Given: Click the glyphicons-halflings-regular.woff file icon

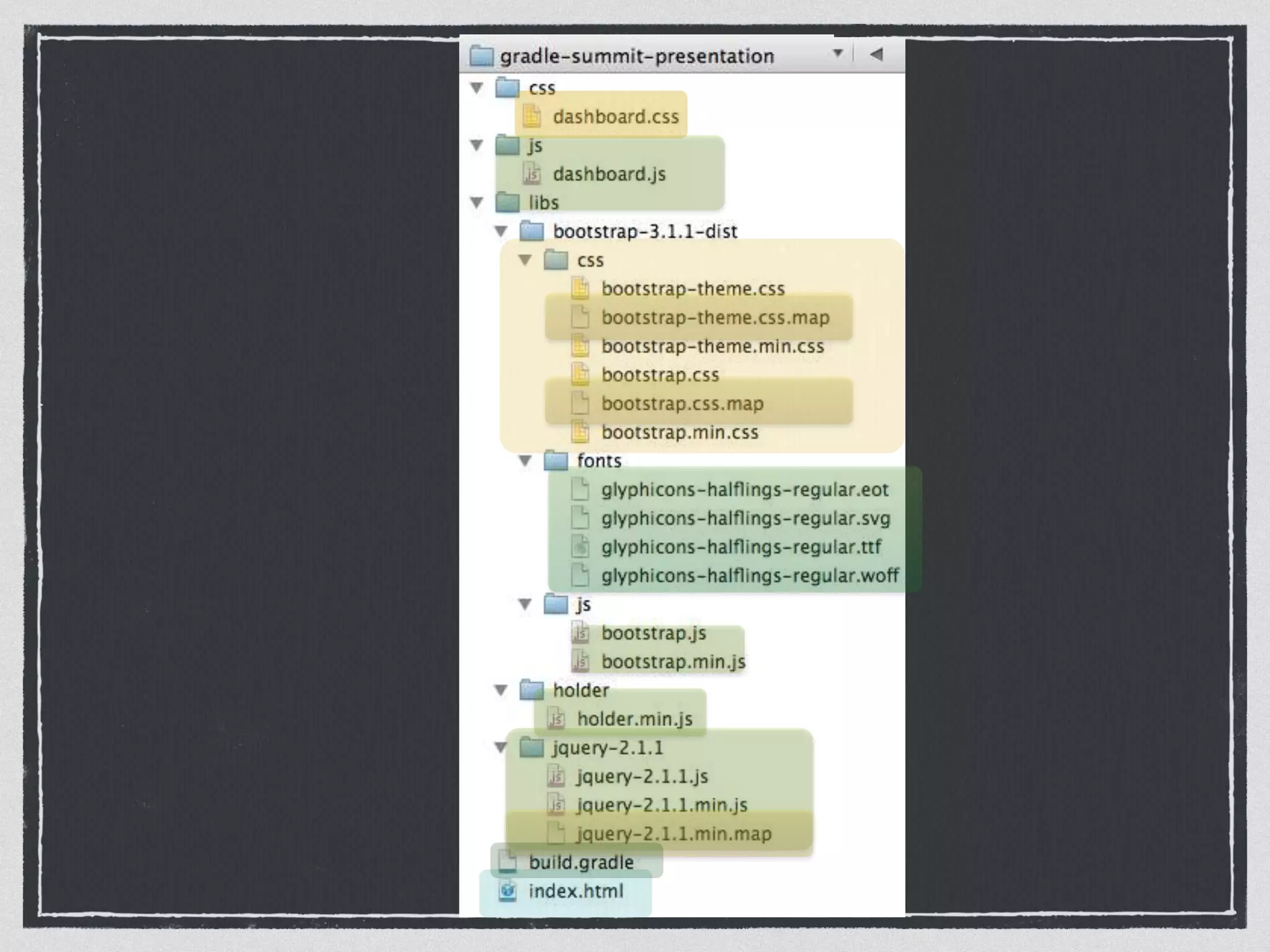Looking at the screenshot, I should [580, 575].
